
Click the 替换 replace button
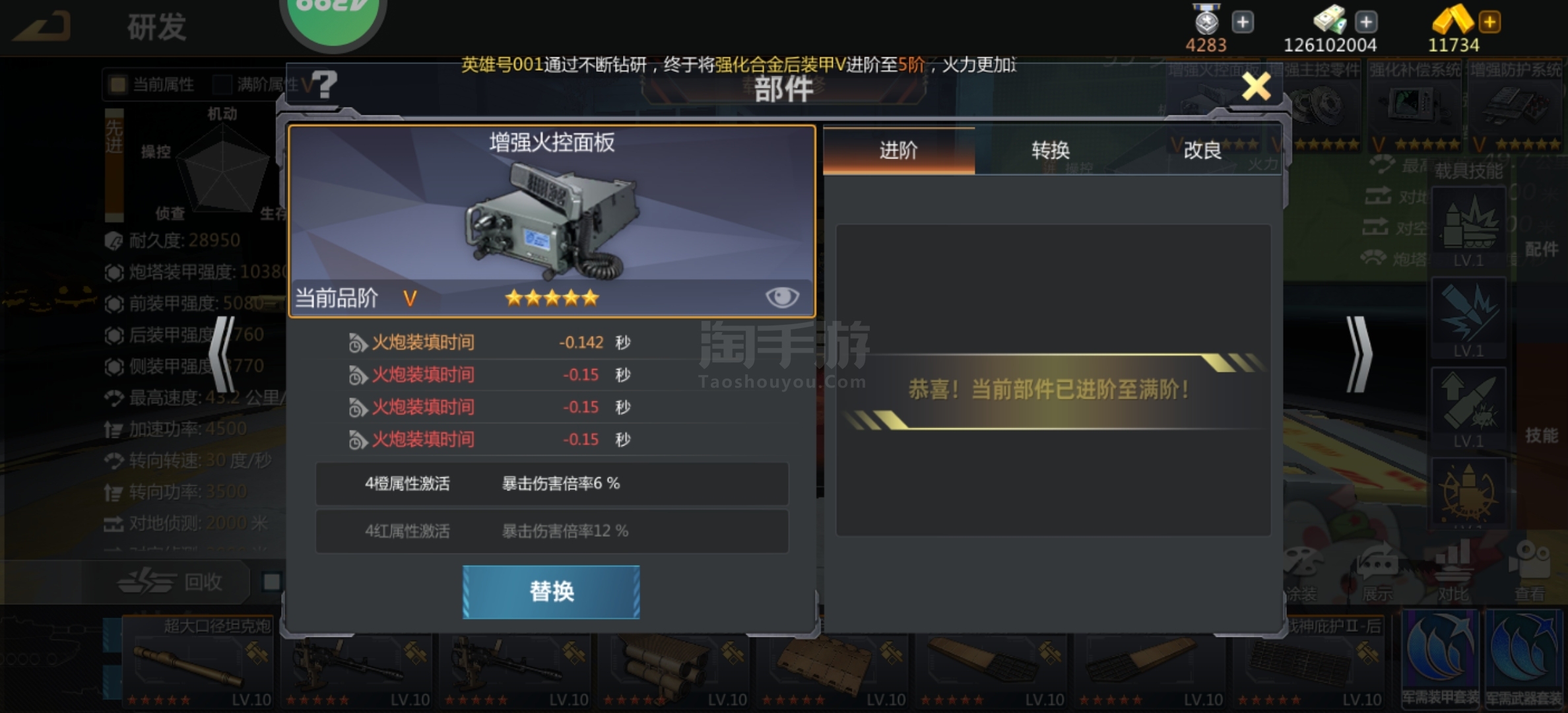click(x=551, y=592)
